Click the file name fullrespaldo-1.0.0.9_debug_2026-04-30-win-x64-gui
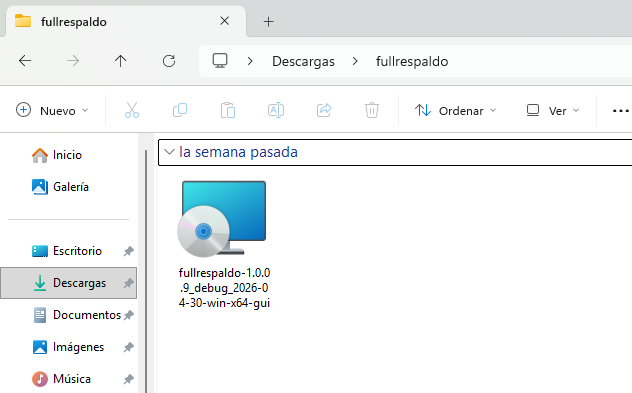The height and width of the screenshot is (393, 632). (225, 288)
